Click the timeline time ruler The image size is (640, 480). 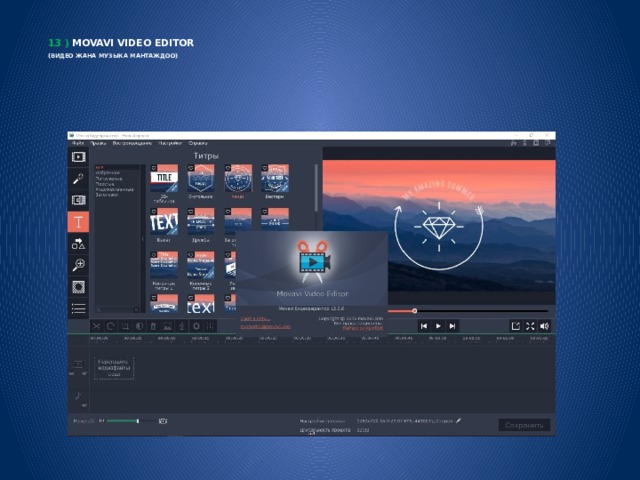pyautogui.click(x=322, y=338)
